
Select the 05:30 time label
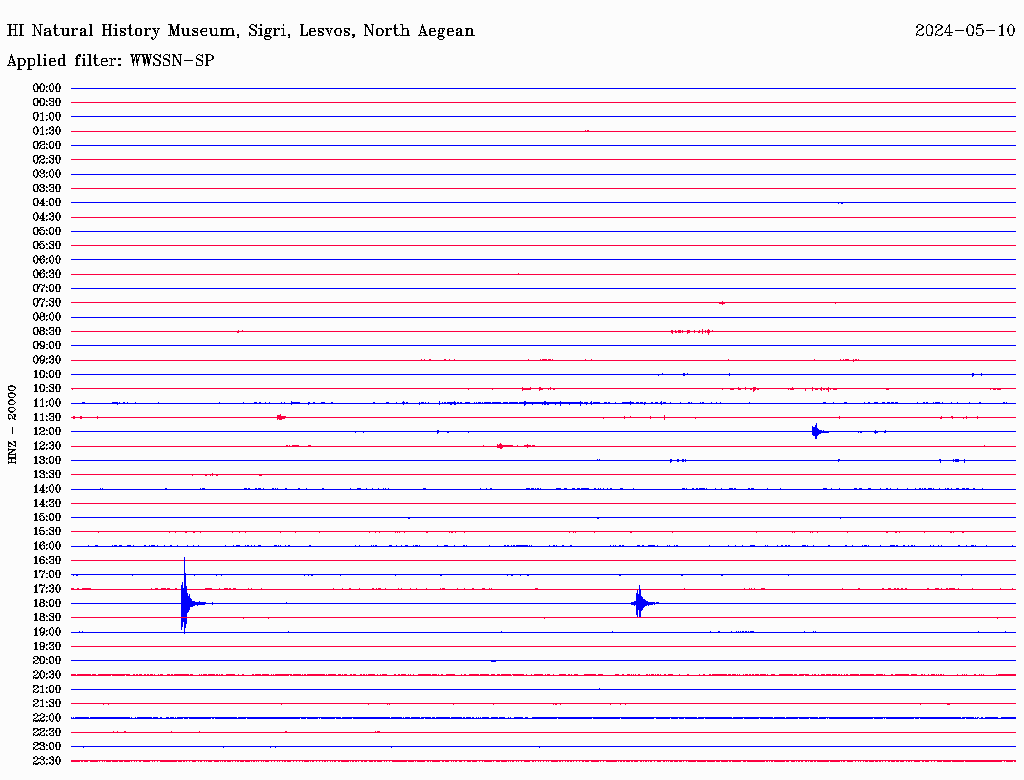coord(47,246)
